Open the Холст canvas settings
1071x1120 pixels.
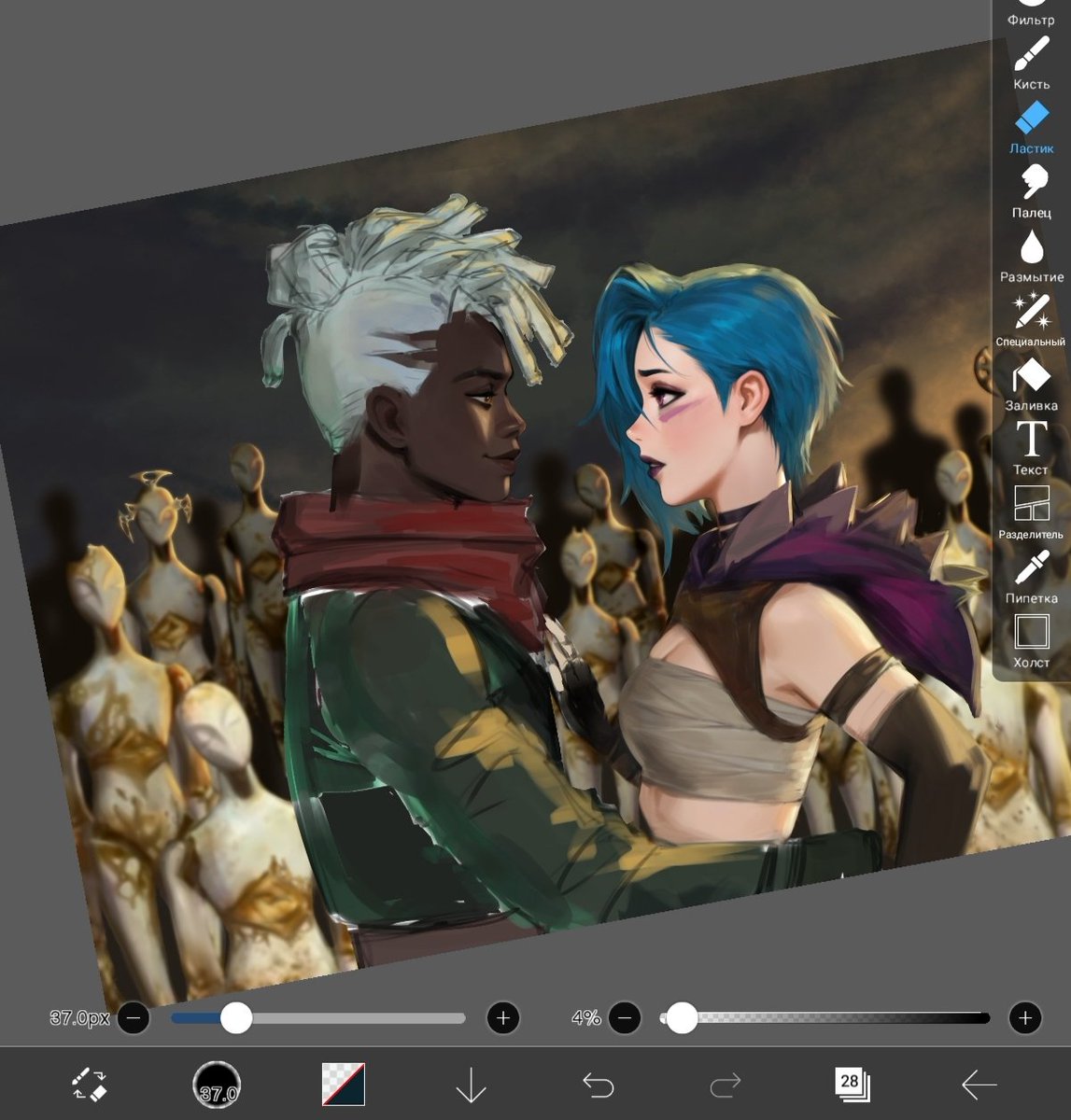pyautogui.click(x=1029, y=637)
